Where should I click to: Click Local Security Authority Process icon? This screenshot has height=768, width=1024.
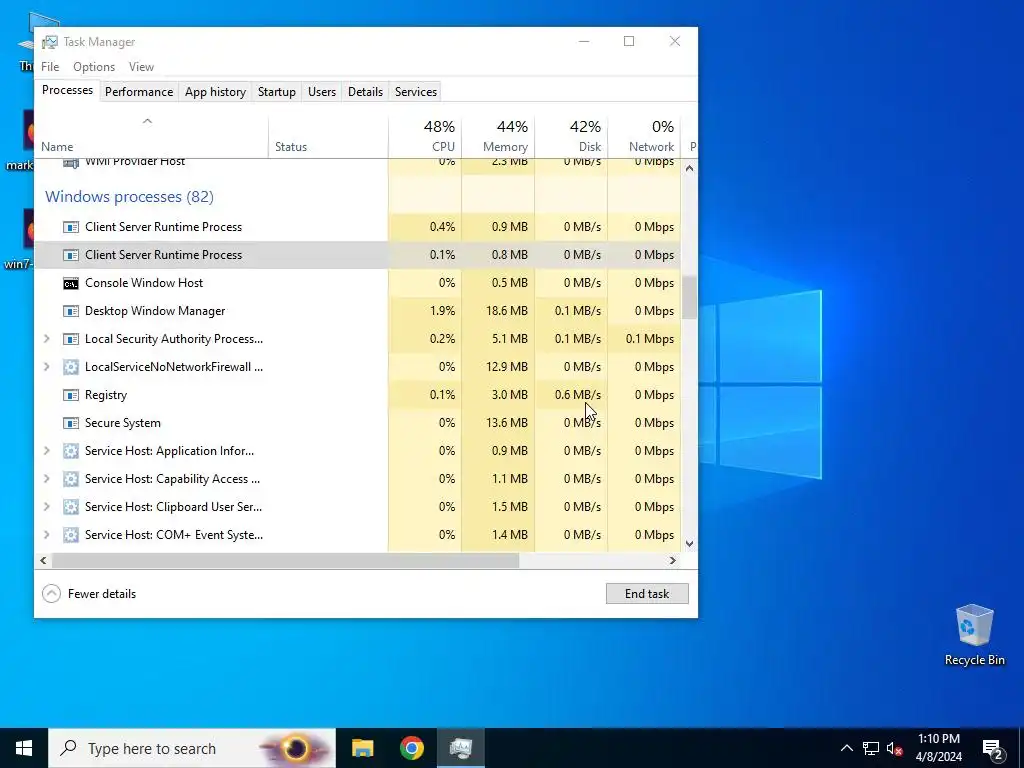(x=71, y=339)
